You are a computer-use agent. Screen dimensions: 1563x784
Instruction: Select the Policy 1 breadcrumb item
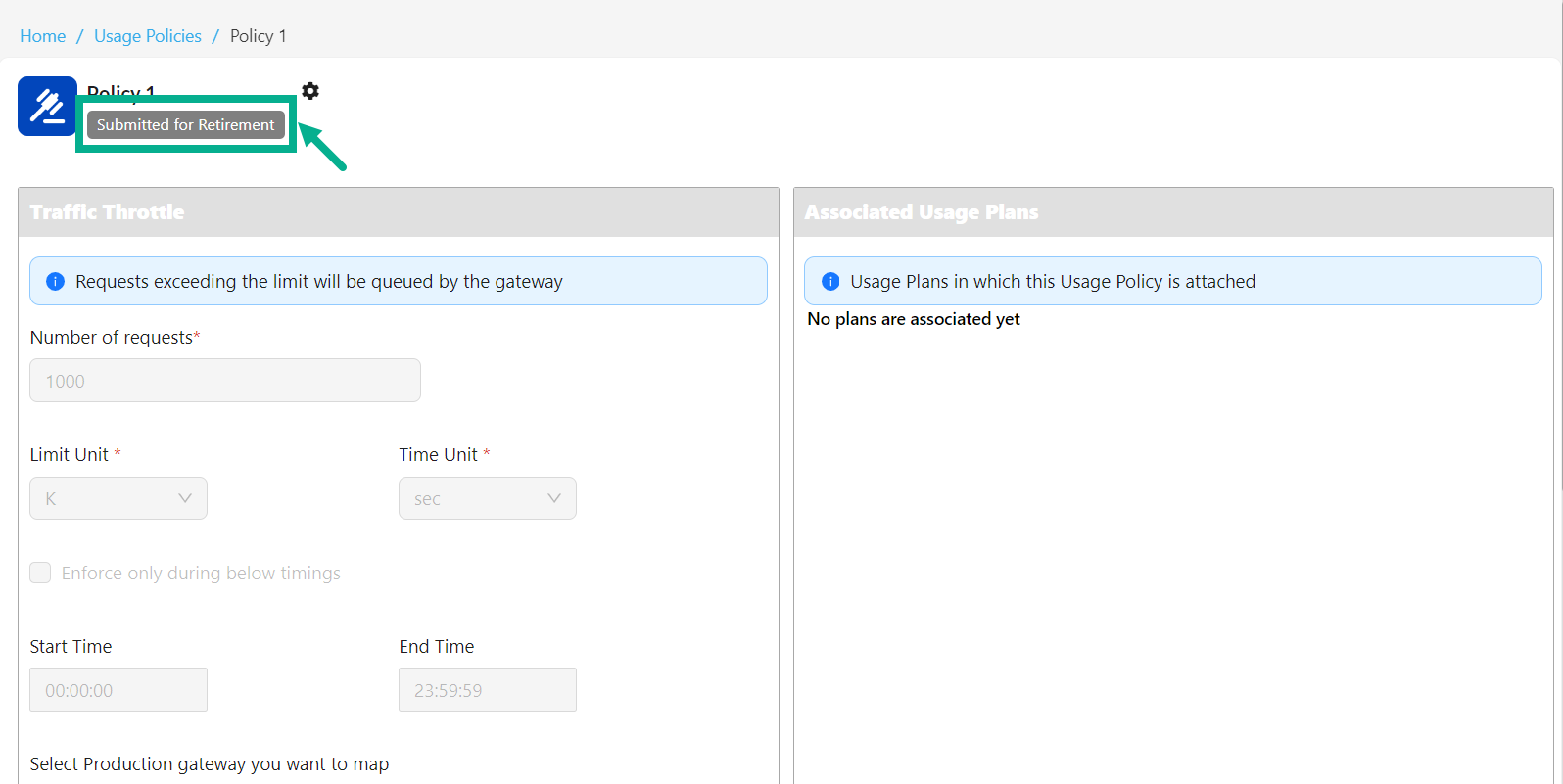(259, 36)
